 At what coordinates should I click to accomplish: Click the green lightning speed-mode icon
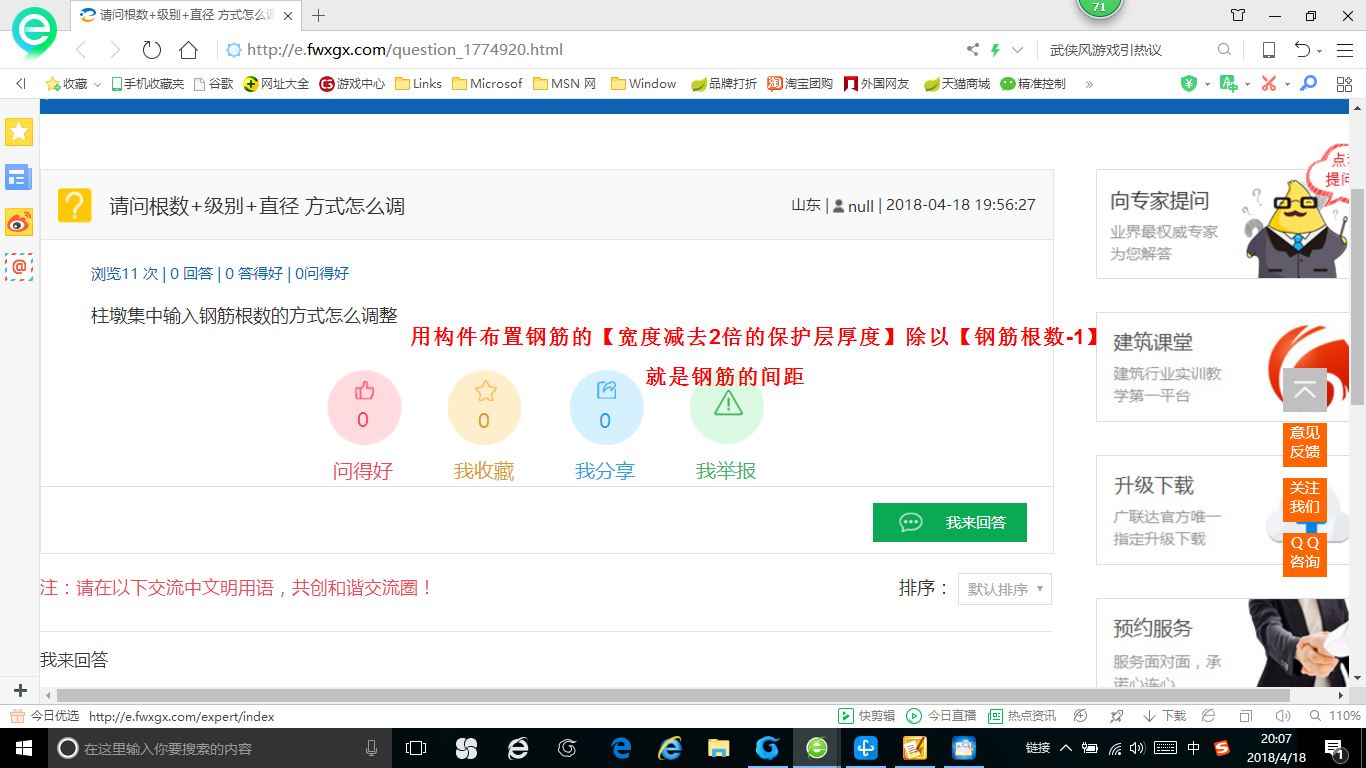tap(995, 50)
